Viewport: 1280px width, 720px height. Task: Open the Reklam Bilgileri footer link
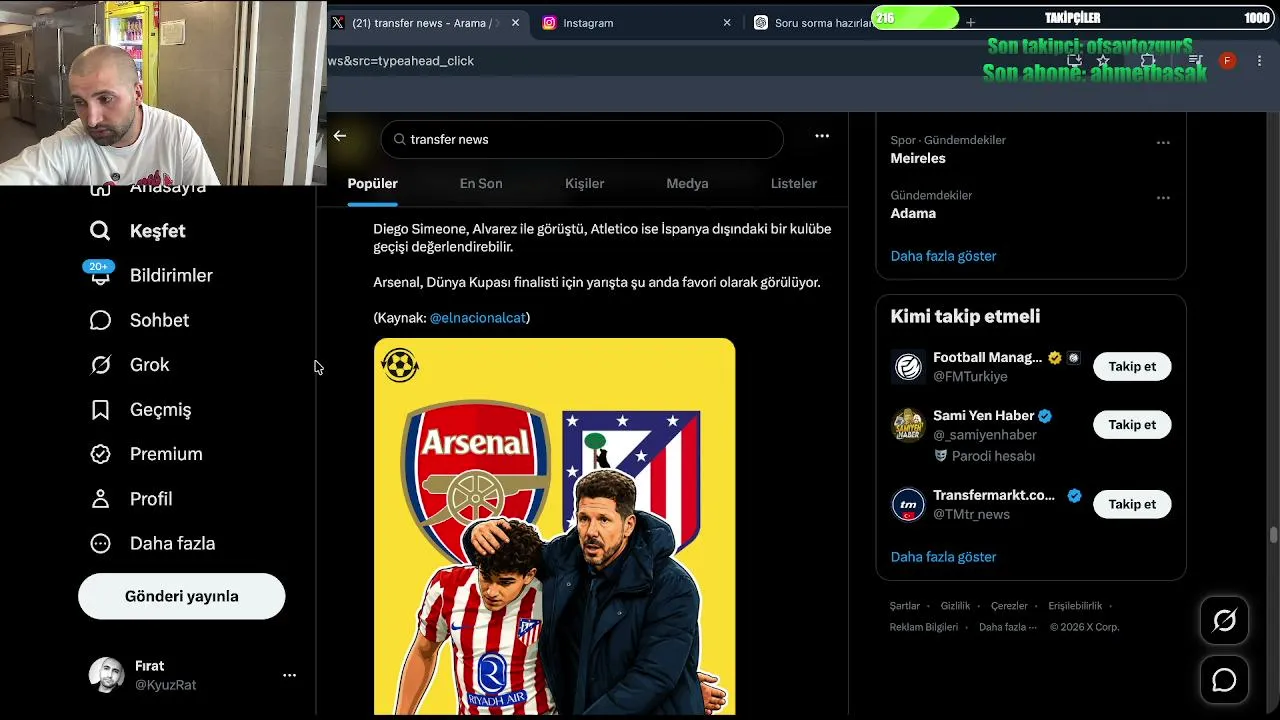click(x=924, y=627)
